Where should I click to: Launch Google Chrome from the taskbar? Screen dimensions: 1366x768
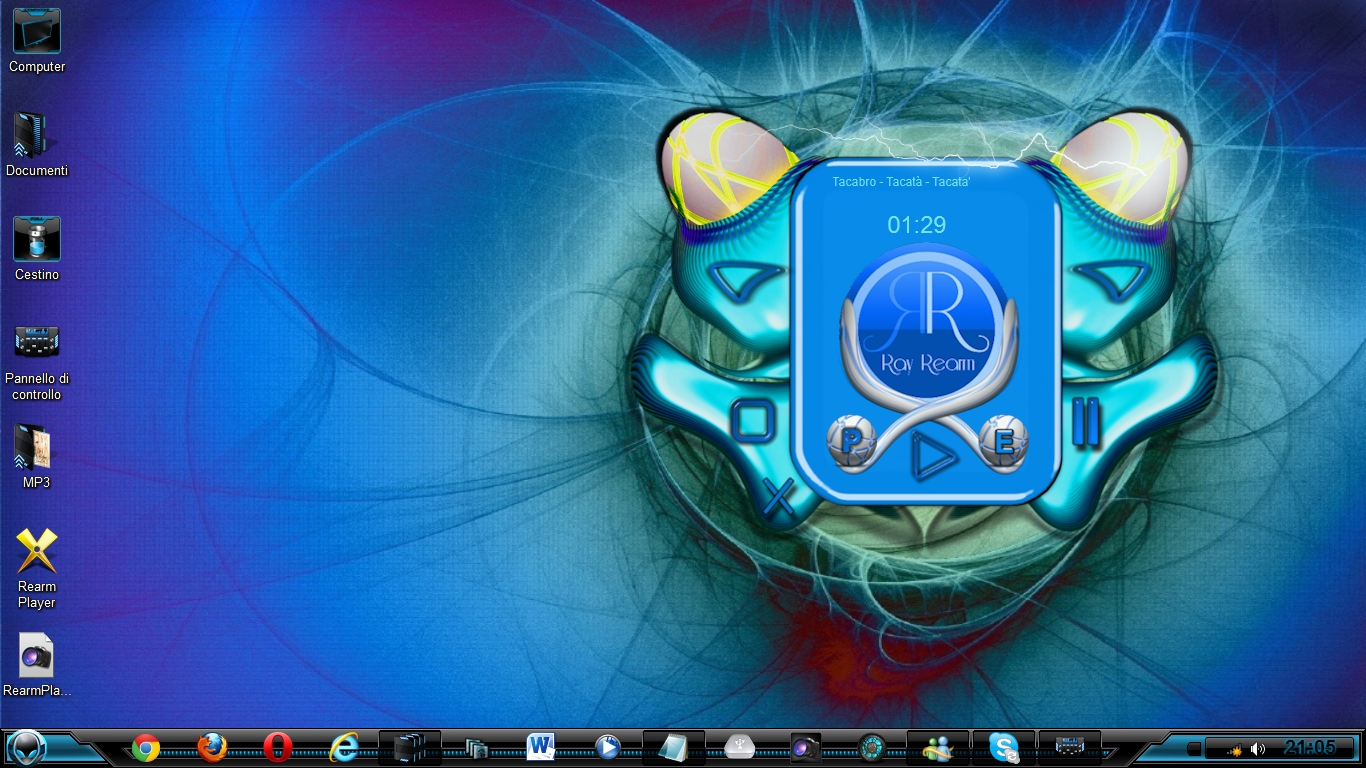click(146, 747)
